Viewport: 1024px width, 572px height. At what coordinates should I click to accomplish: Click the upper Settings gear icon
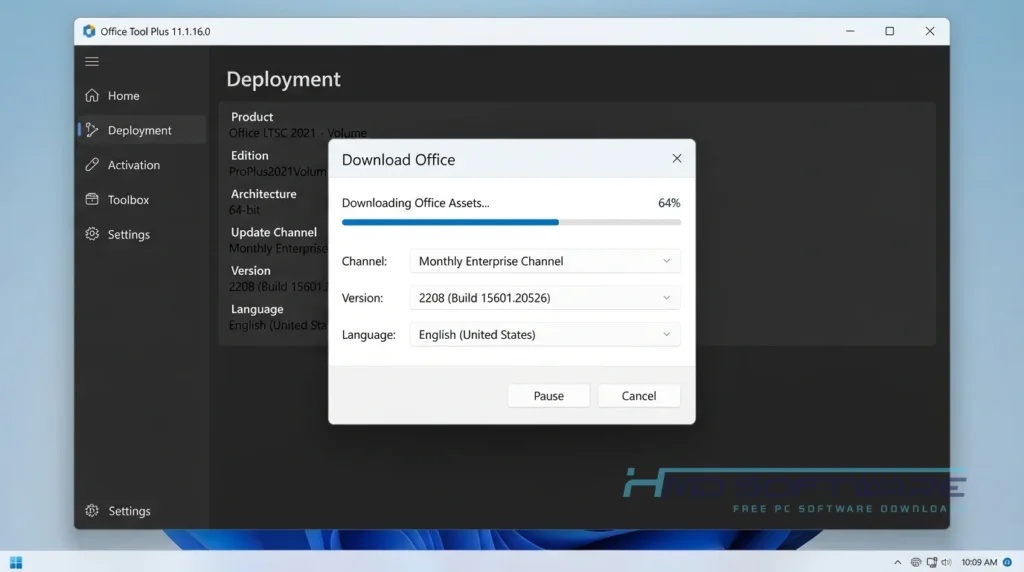pyautogui.click(x=92, y=234)
